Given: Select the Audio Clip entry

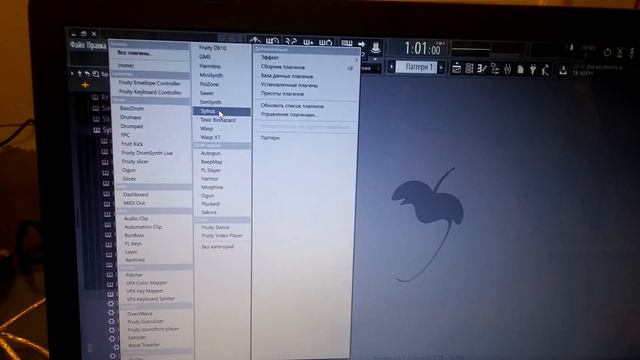Looking at the screenshot, I should click(136, 219).
